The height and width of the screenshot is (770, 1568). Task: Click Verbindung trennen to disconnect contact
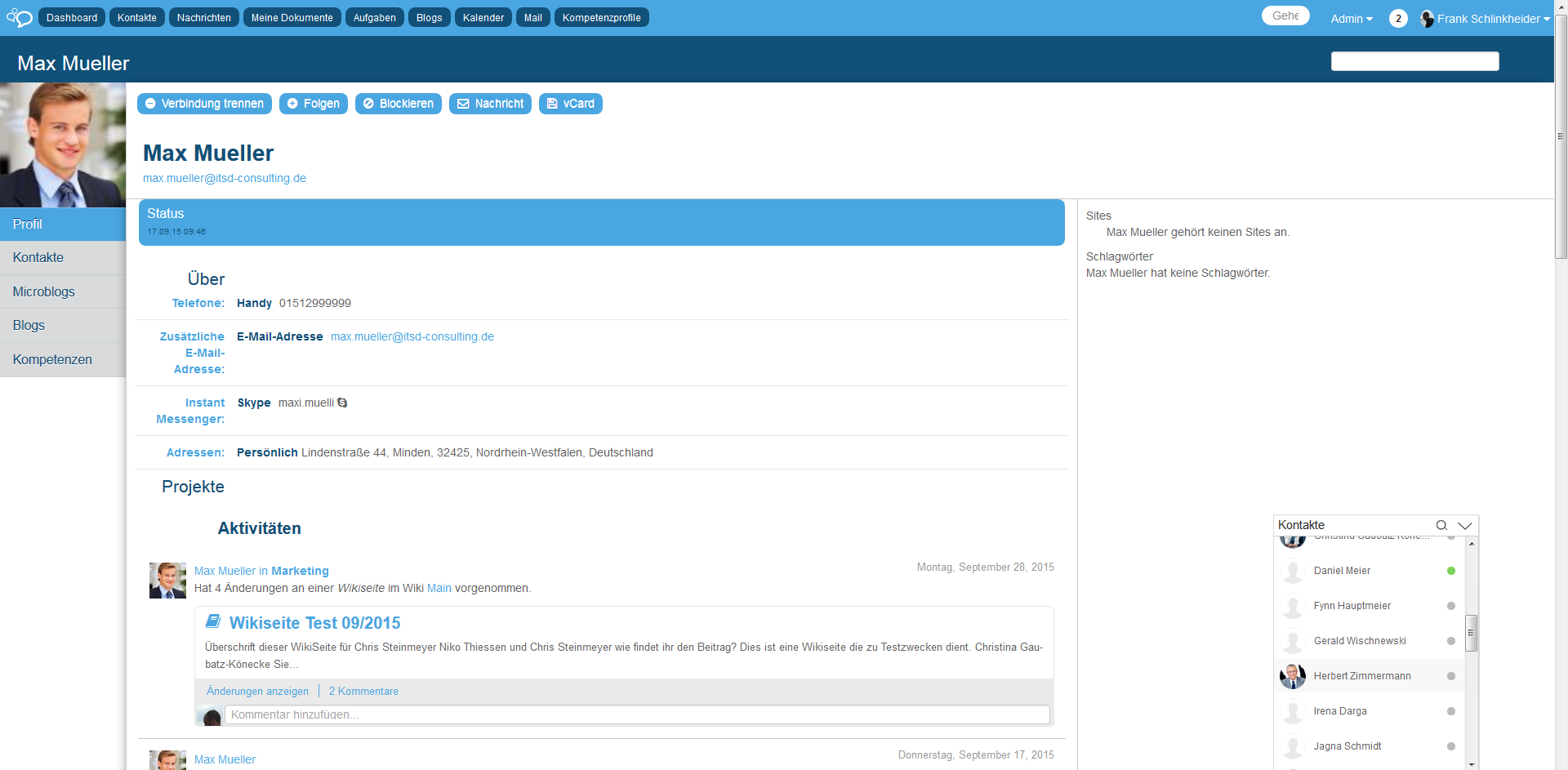click(204, 104)
